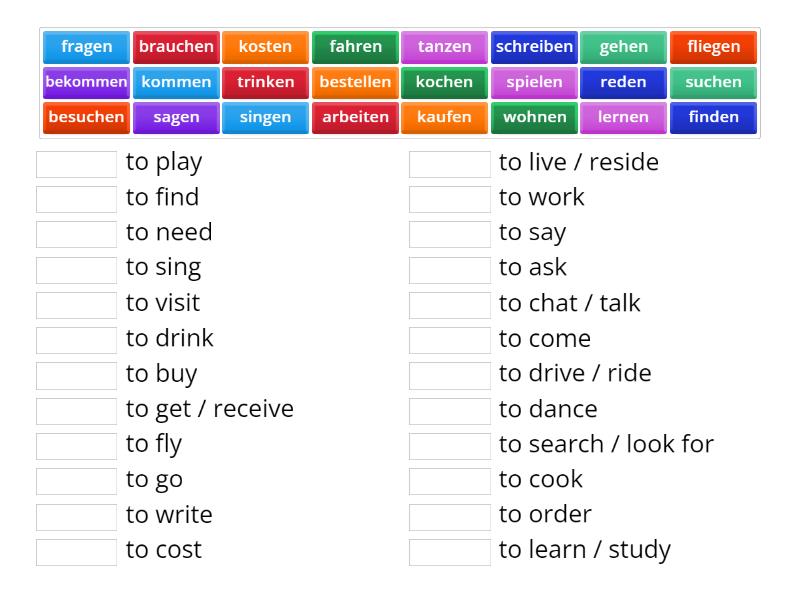Click the blank beside "to learn / study"

point(449,549)
